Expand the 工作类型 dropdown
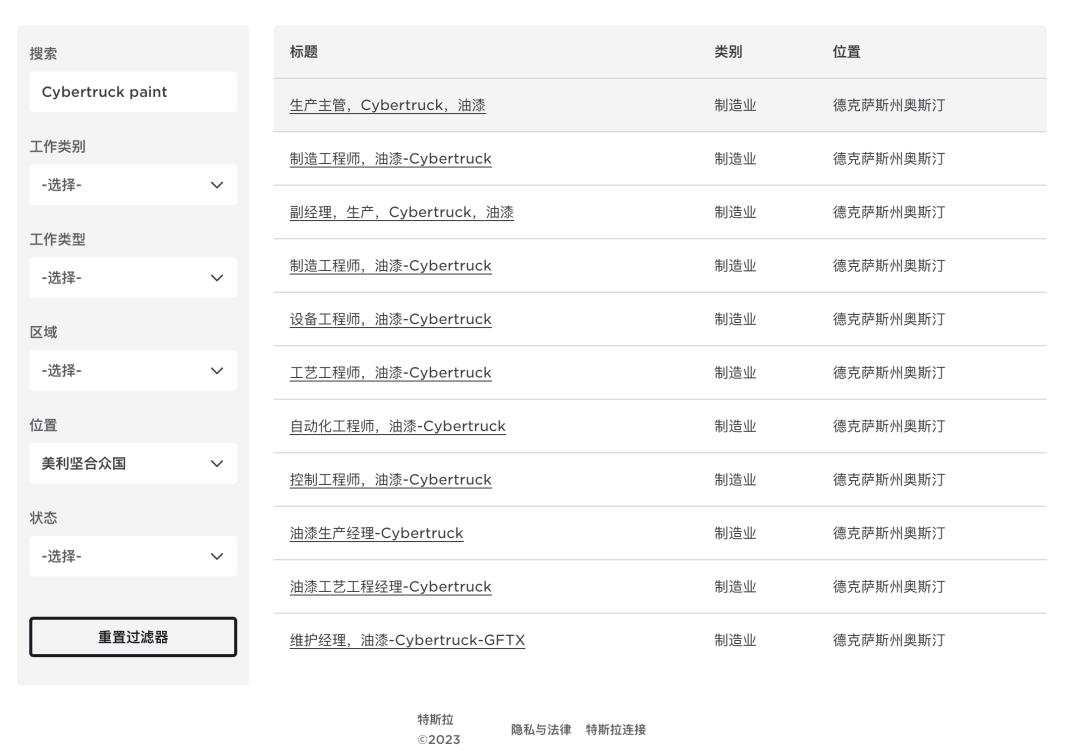The width and height of the screenshot is (1080, 751). point(133,278)
